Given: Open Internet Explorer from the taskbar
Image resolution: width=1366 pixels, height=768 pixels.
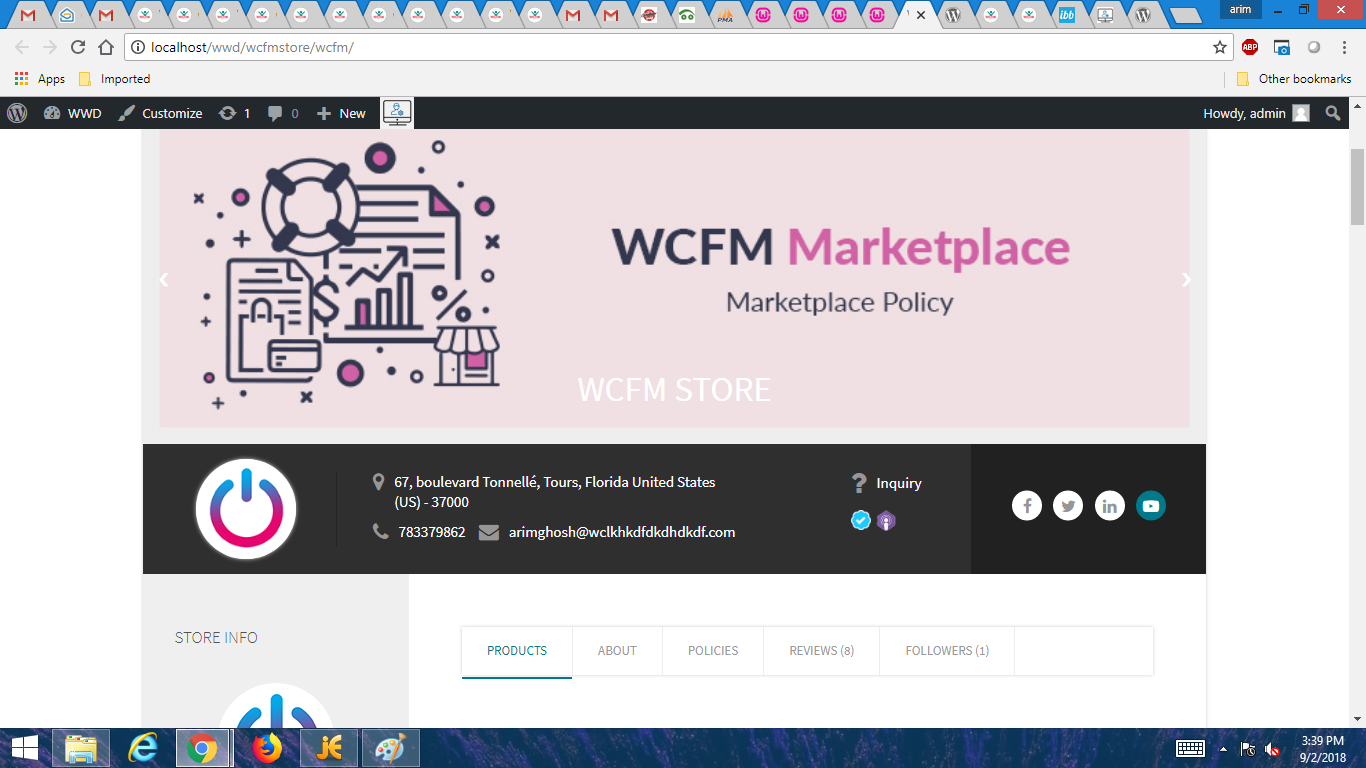Looking at the screenshot, I should click(144, 748).
